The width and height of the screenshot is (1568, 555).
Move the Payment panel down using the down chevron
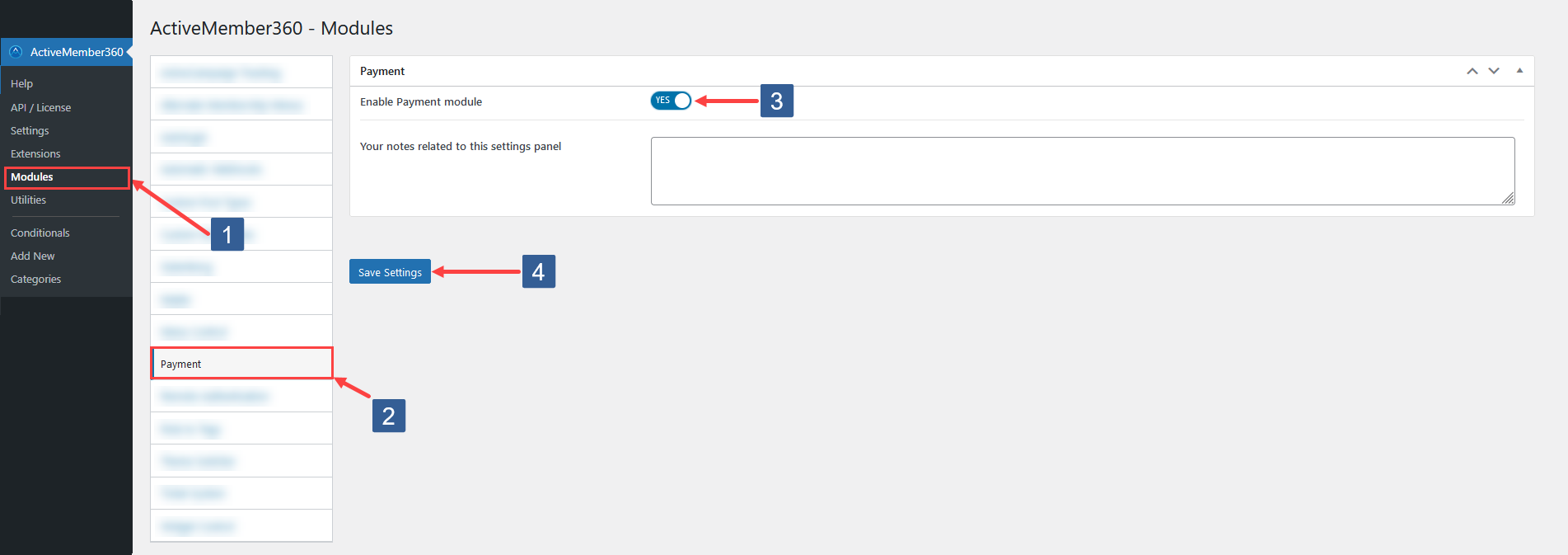tap(1493, 71)
